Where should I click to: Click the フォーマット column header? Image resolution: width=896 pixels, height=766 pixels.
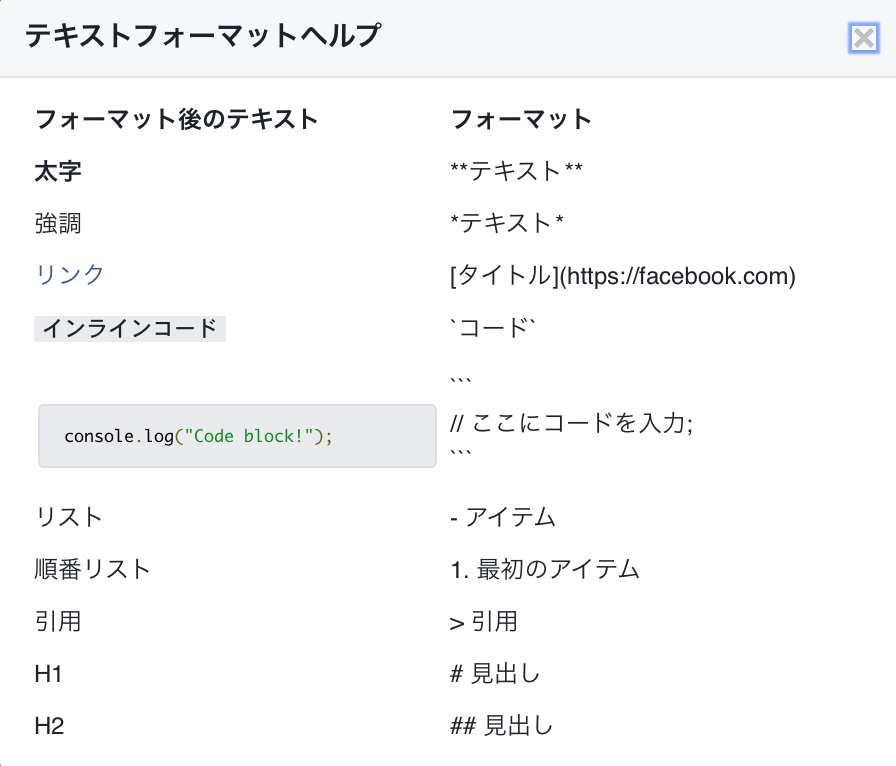coord(521,120)
